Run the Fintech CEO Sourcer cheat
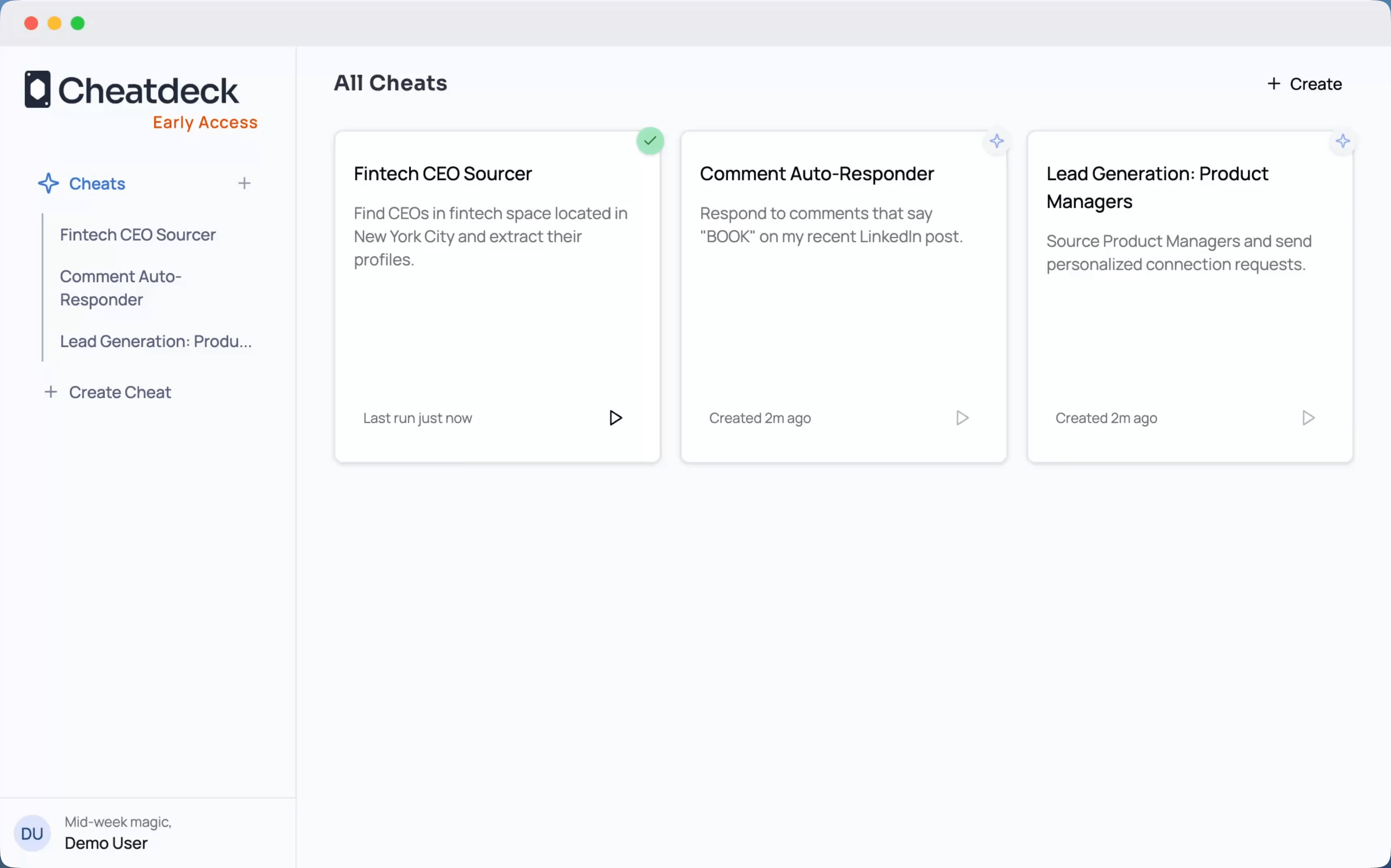 pos(615,418)
